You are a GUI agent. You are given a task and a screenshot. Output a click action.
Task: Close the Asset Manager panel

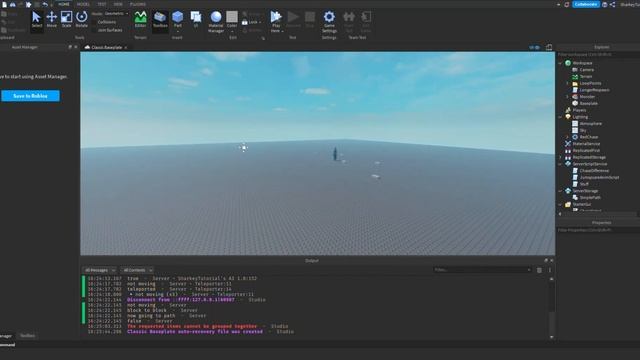[76, 47]
